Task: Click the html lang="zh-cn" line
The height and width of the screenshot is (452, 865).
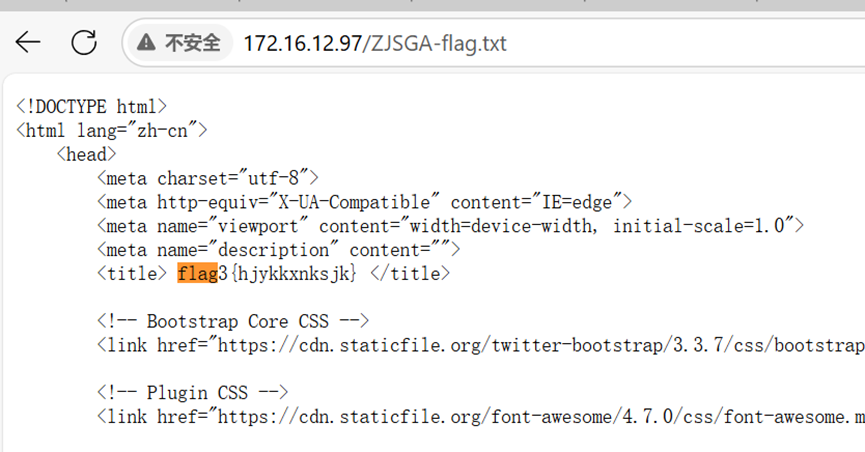Action: (111, 130)
